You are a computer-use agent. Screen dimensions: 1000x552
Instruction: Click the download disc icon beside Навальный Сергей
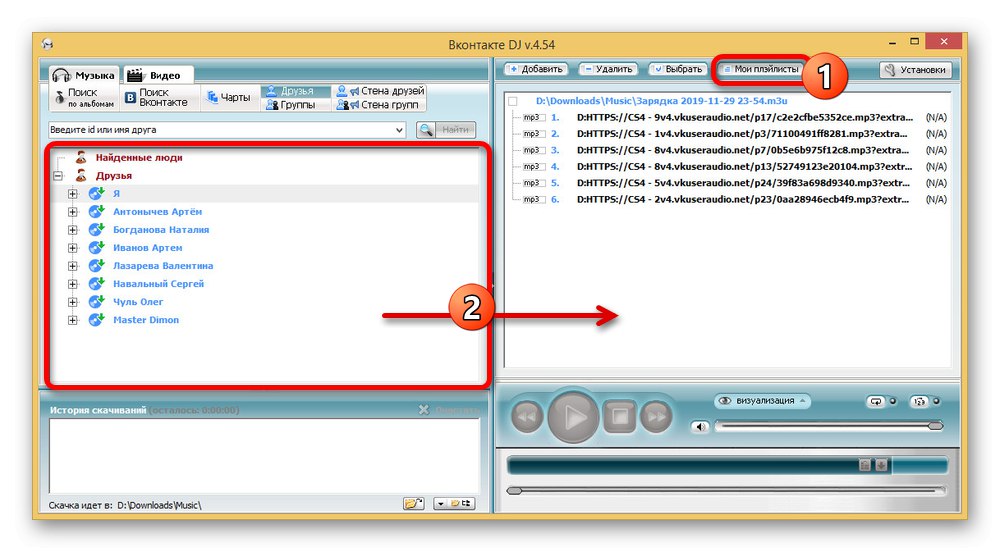96,284
